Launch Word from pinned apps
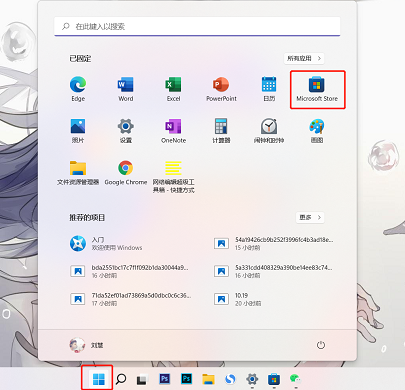This screenshot has height=390, width=405. click(126, 89)
